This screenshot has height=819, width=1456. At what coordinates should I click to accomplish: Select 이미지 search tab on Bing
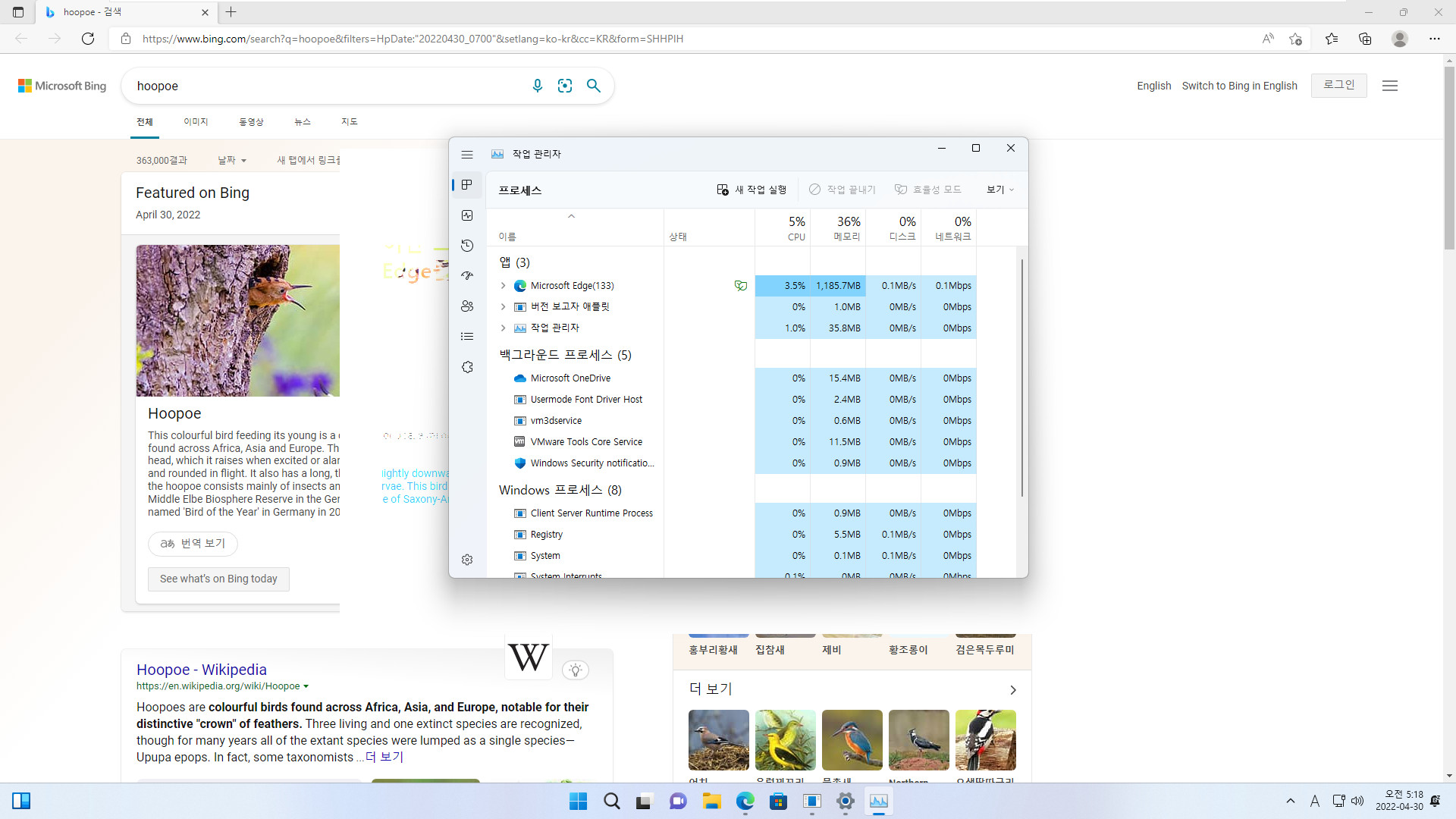click(x=196, y=122)
